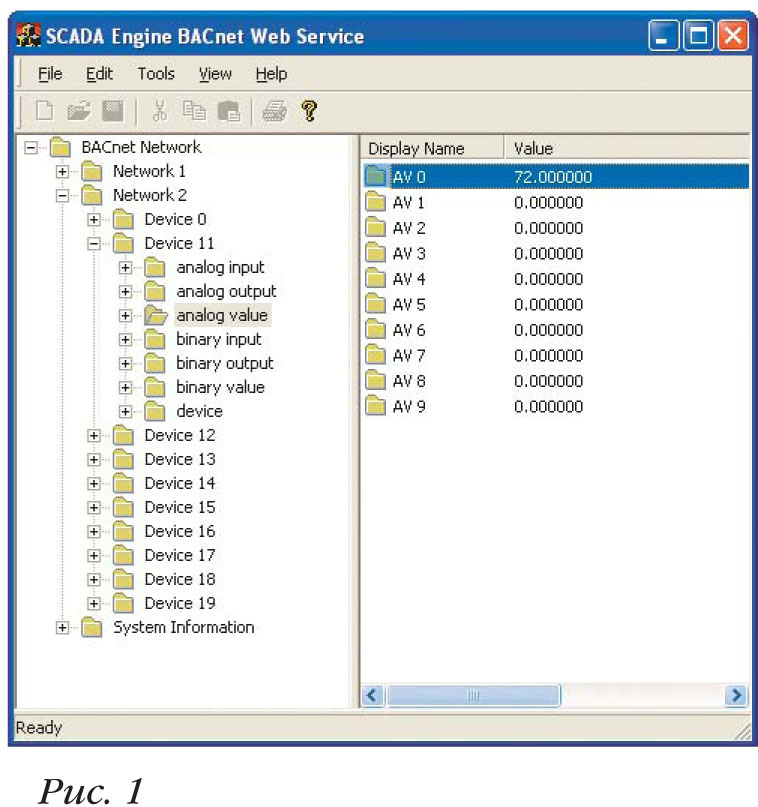Select the Device 18 tree label
This screenshot has height=807, width=758.
point(180,579)
